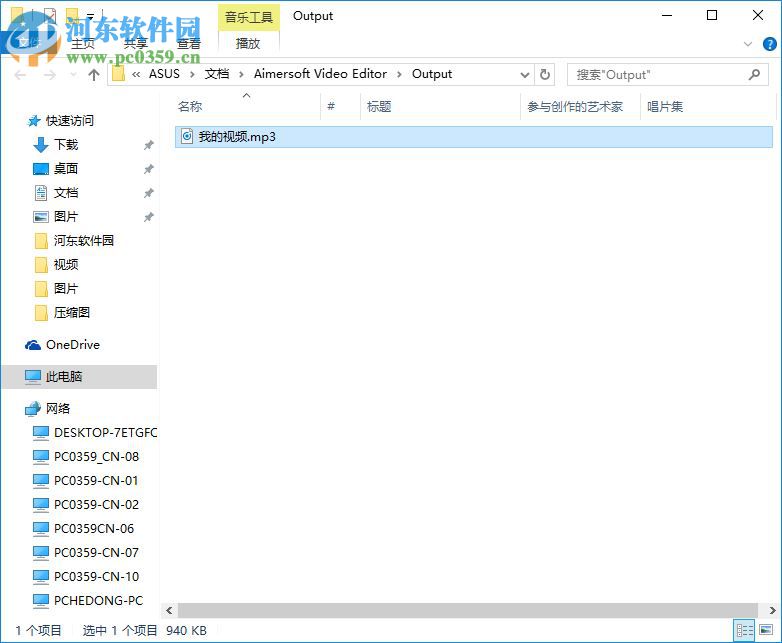Maximize the Output window
The width and height of the screenshot is (782, 643).
pyautogui.click(x=712, y=15)
